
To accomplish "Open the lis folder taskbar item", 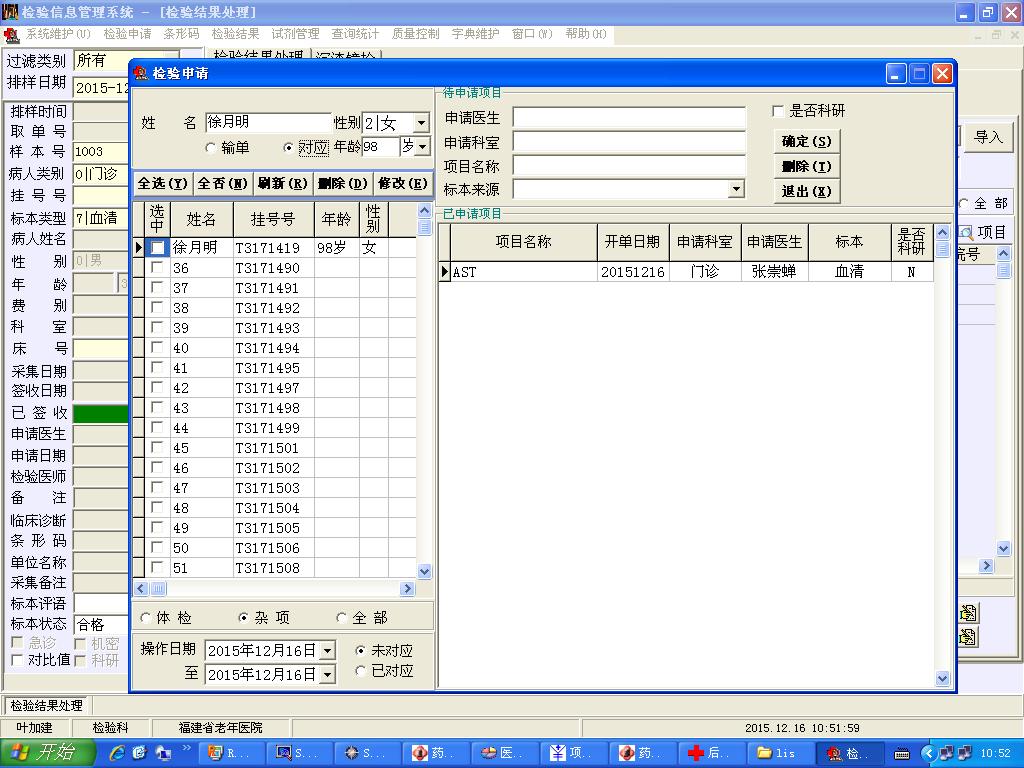I will point(780,753).
